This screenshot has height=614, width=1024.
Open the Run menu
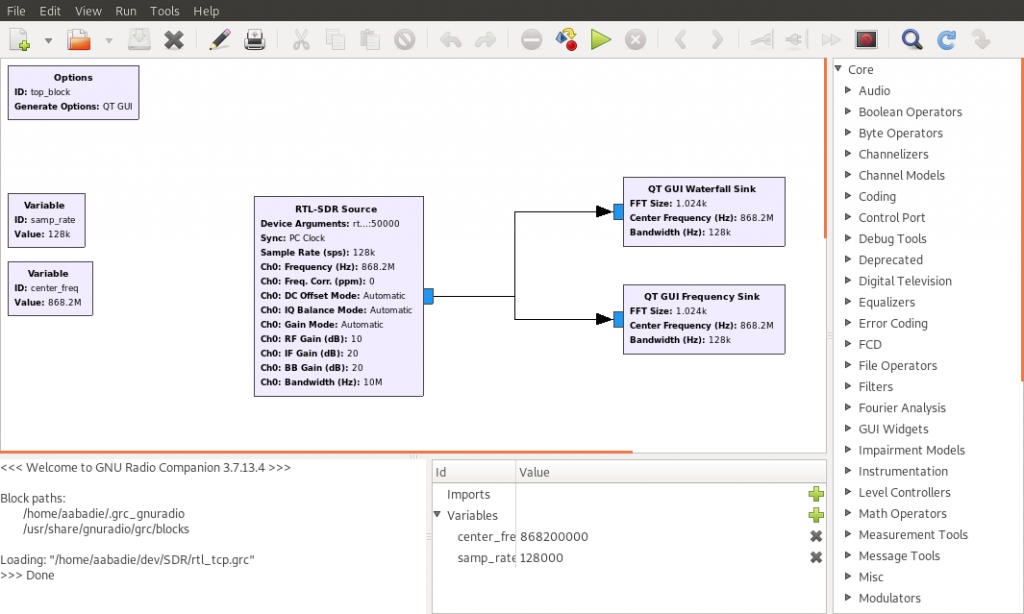point(125,11)
